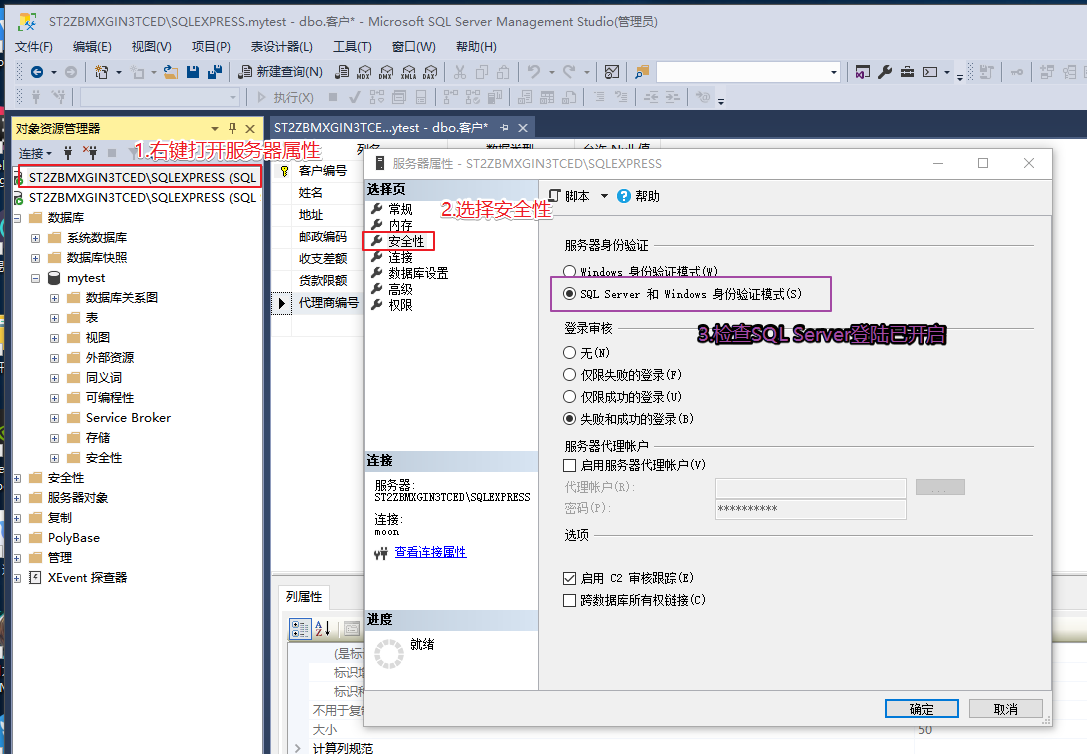Select 失败和成功的登录(B) radio button
Screen dimensions: 1087x754
point(570,419)
